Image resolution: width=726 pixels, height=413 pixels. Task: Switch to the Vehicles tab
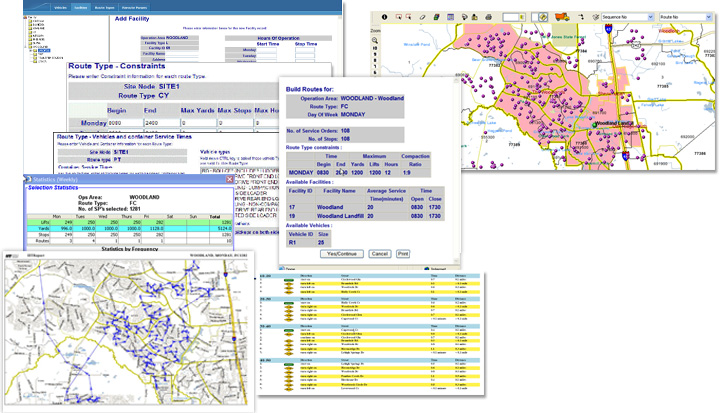point(60,7)
